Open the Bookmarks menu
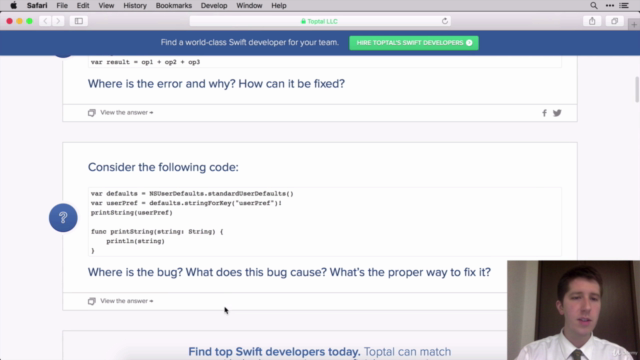 pyautogui.click(x=173, y=6)
